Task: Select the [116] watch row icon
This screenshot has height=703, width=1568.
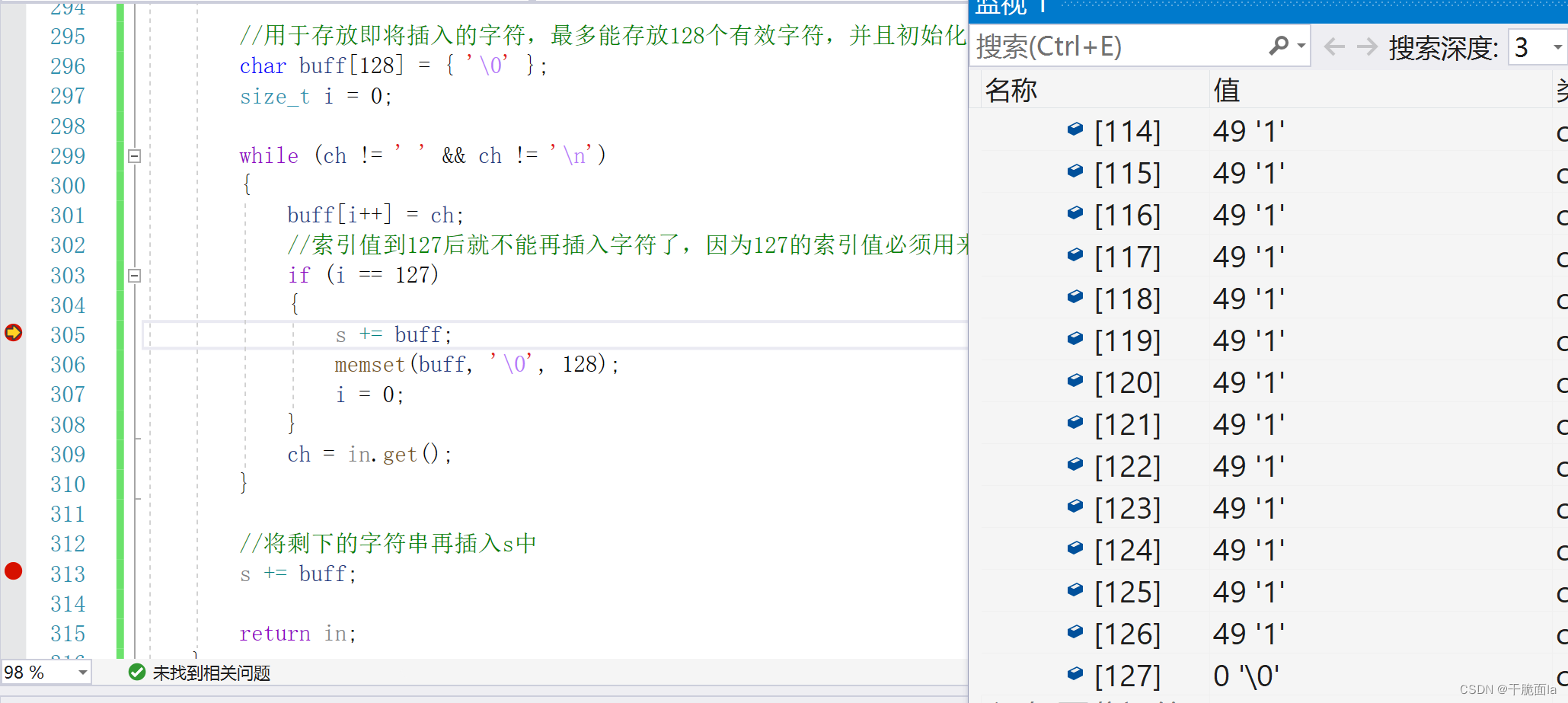Action: point(1075,212)
